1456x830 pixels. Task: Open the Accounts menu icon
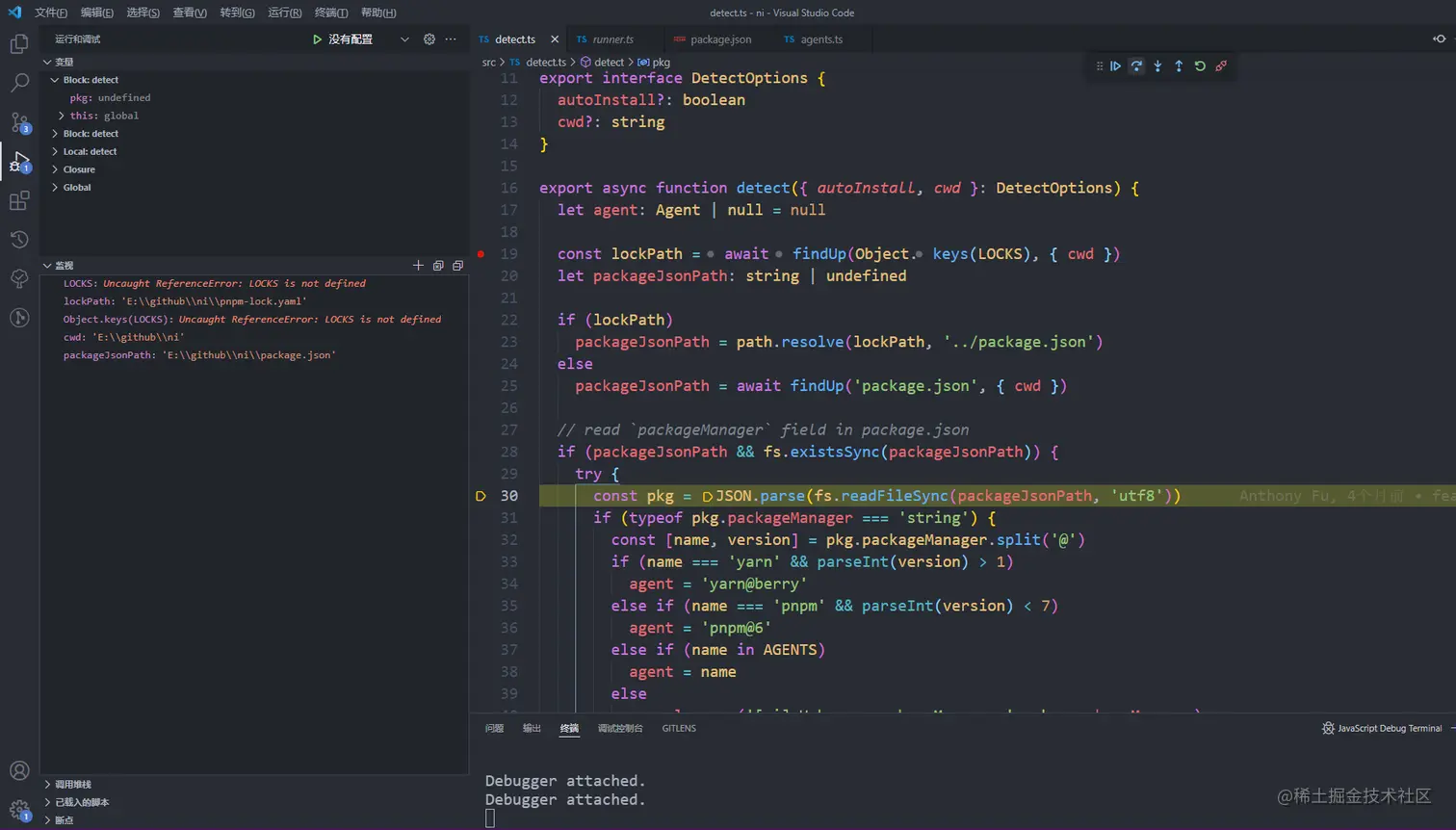[x=19, y=770]
